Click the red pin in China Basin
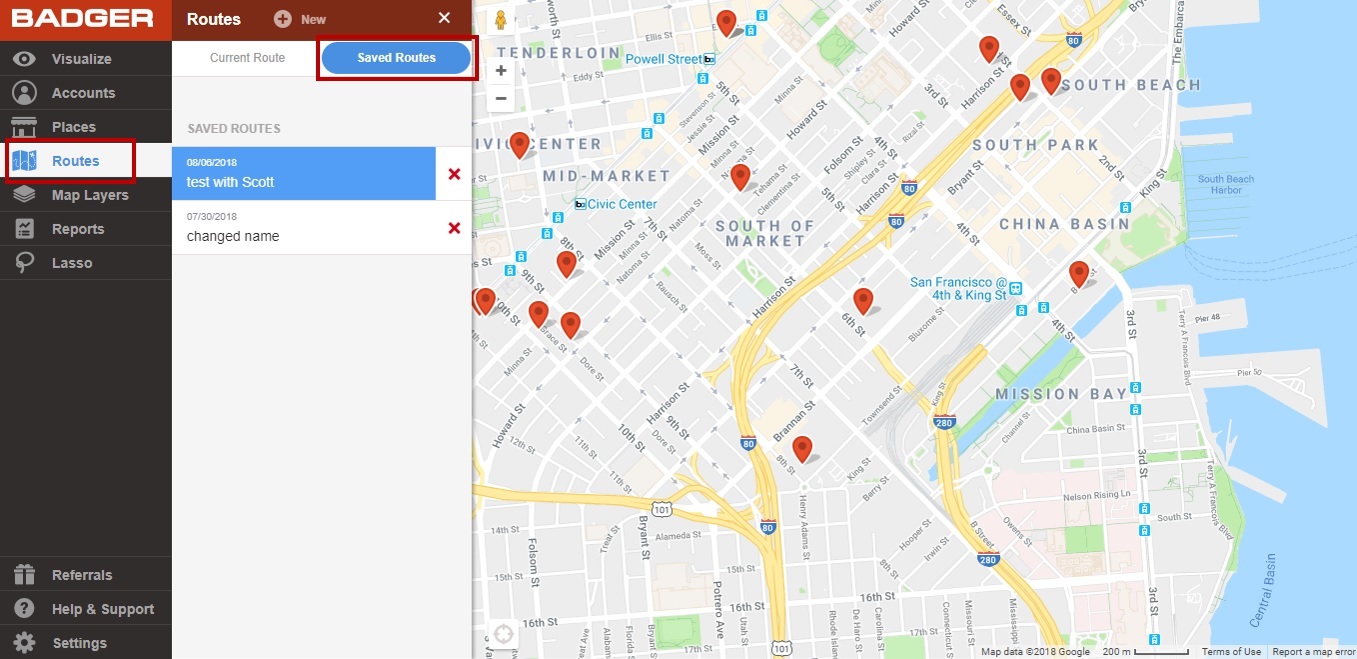Screen dimensions: 1357x659 1078,273
